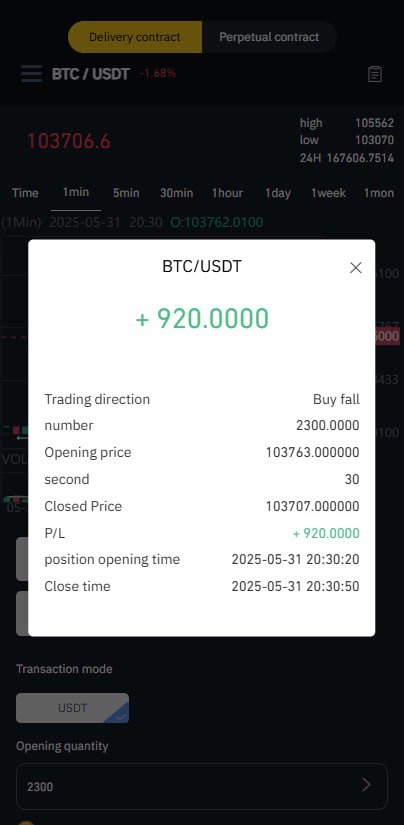Expand the Opening quantity chevron arrow

click(x=366, y=786)
